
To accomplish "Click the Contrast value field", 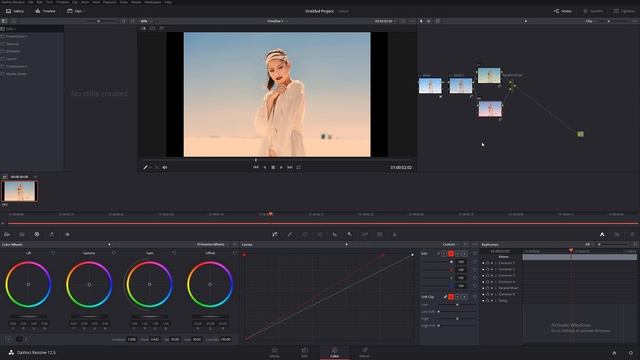I will (131, 339).
